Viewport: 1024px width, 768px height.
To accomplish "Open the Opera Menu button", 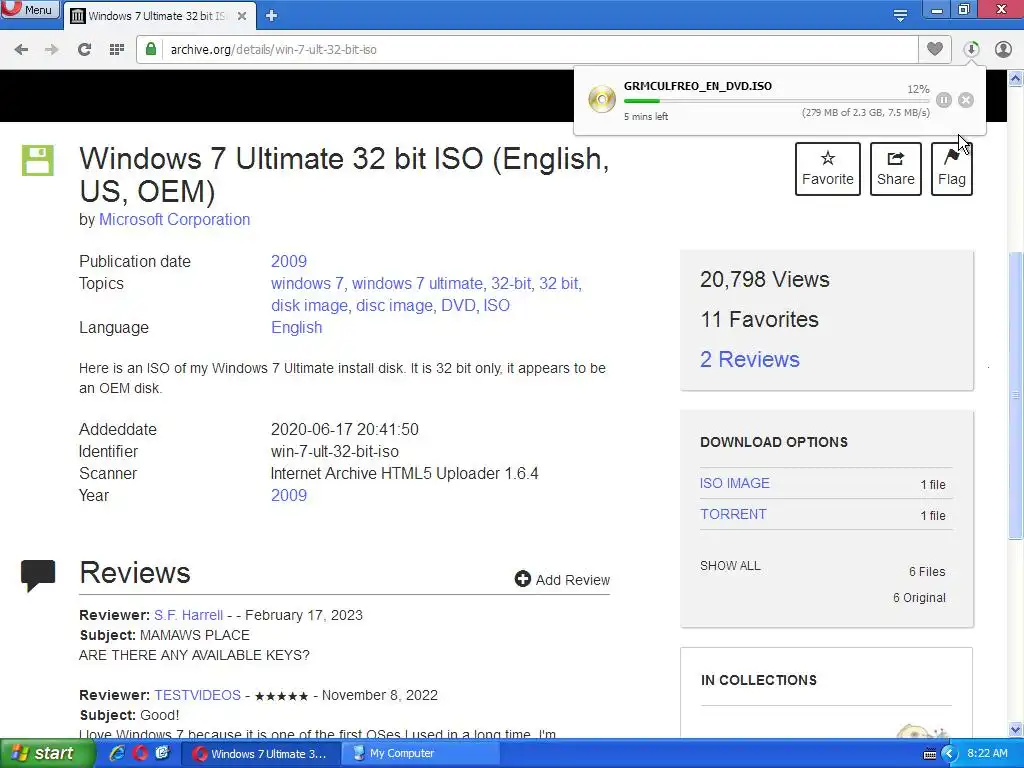I will coord(29,10).
